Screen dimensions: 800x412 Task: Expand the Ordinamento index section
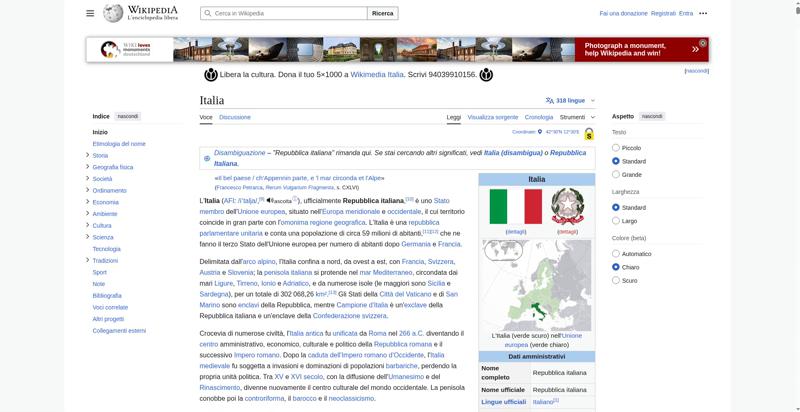click(x=88, y=190)
